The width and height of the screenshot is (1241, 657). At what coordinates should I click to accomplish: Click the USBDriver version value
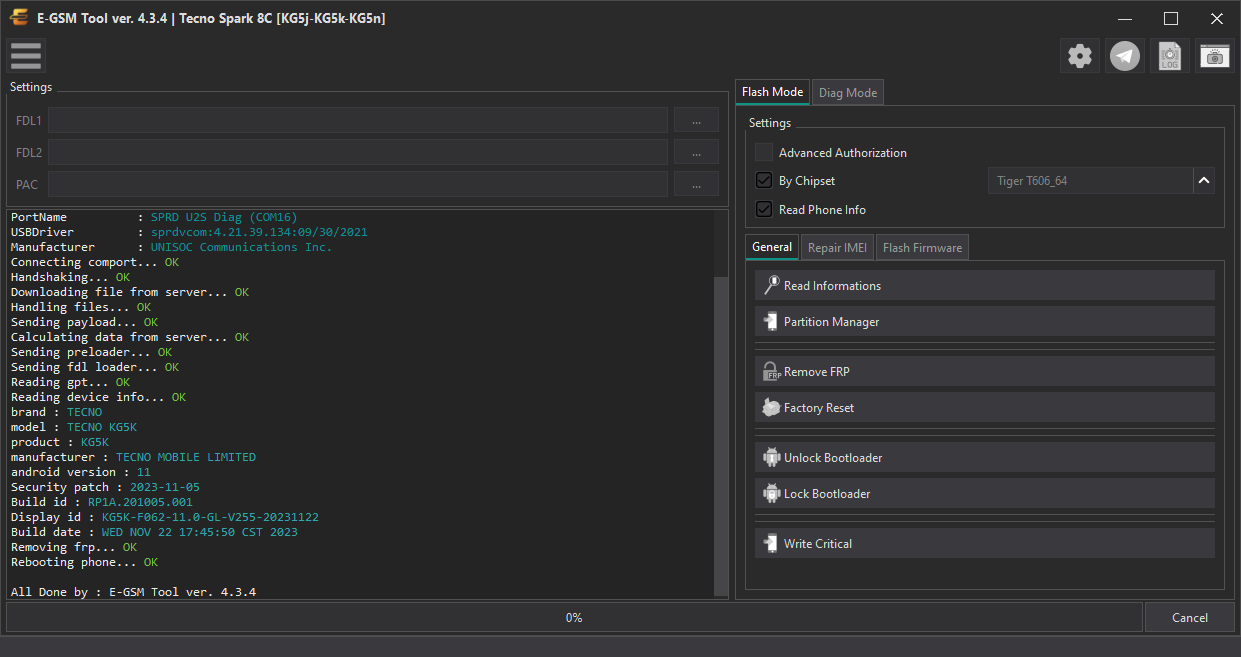[259, 232]
